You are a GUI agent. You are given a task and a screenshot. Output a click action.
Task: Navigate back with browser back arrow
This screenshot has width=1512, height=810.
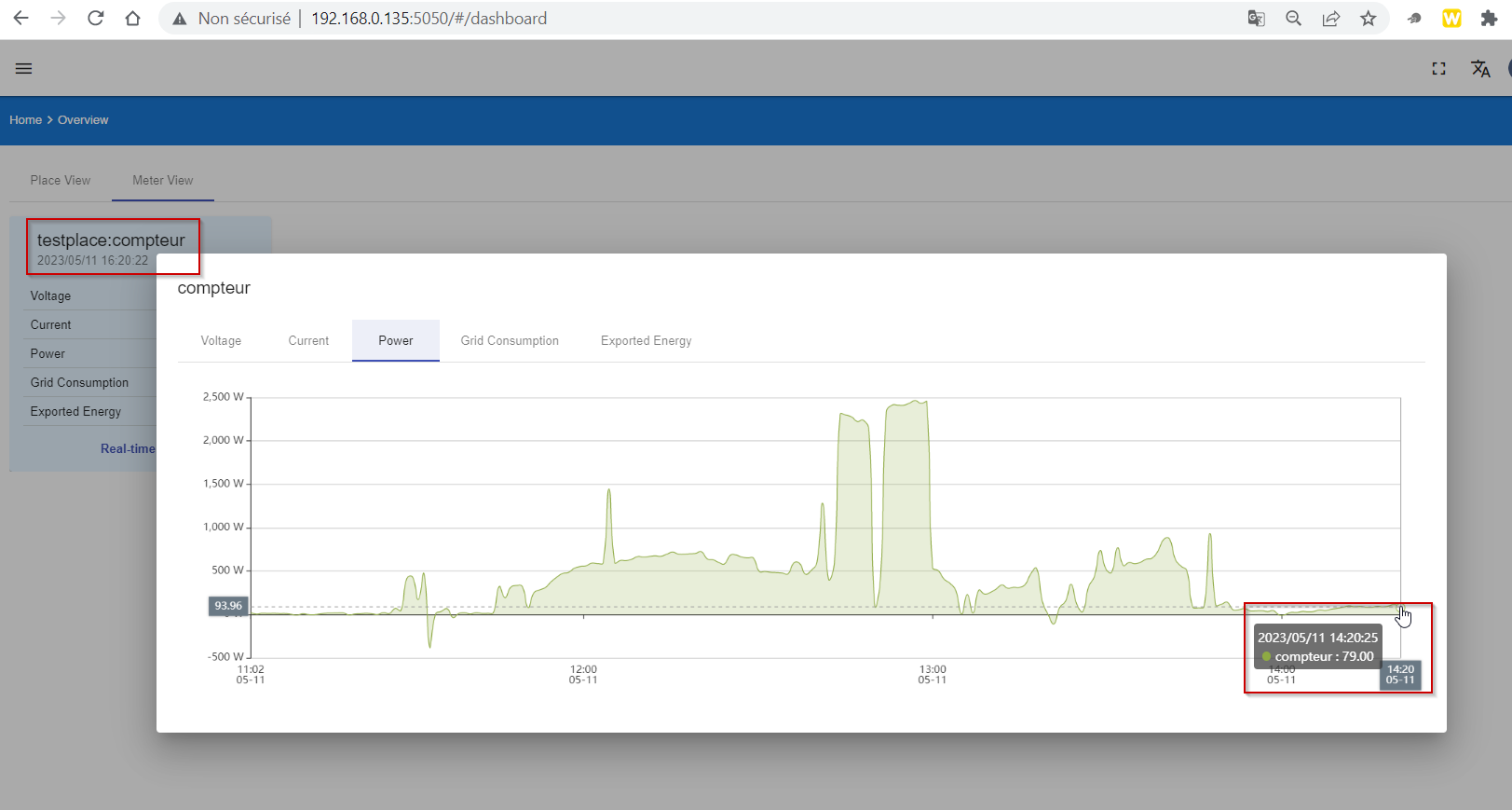20,18
